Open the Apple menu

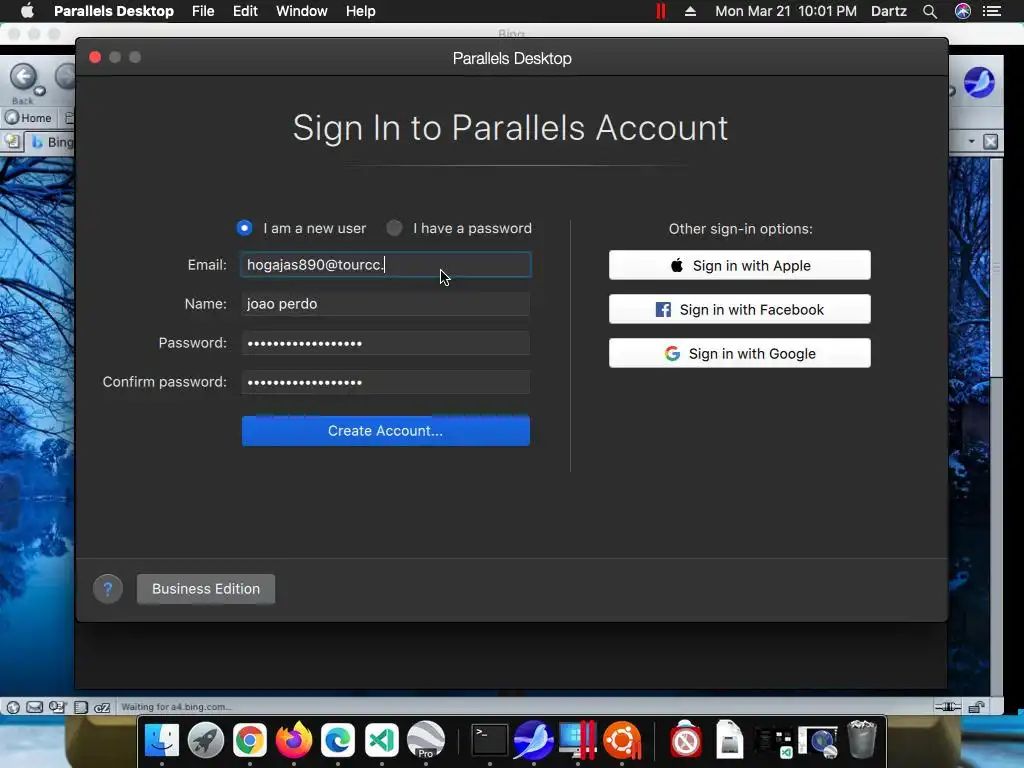(x=27, y=11)
